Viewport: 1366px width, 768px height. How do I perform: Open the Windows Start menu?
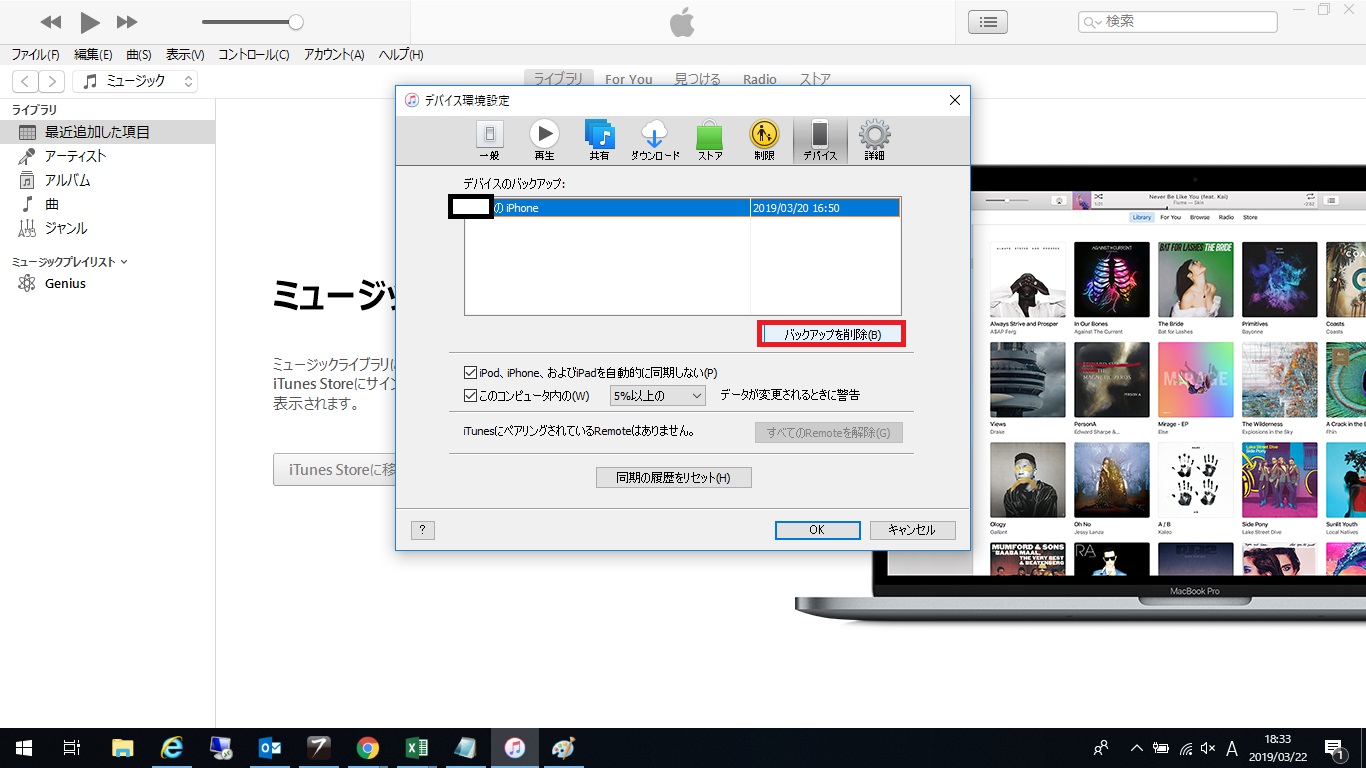[x=24, y=748]
